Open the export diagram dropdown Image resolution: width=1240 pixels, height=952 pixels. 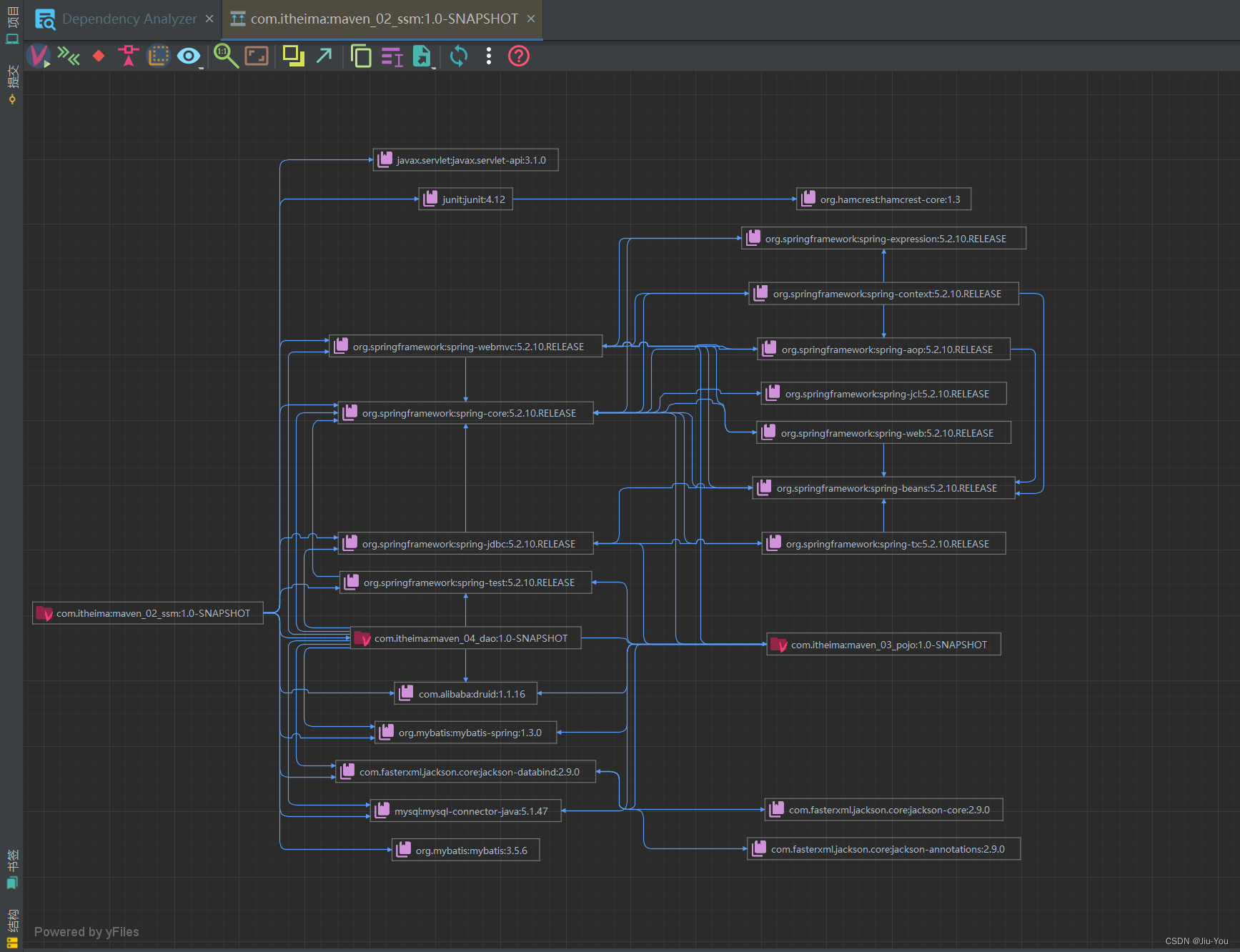423,56
